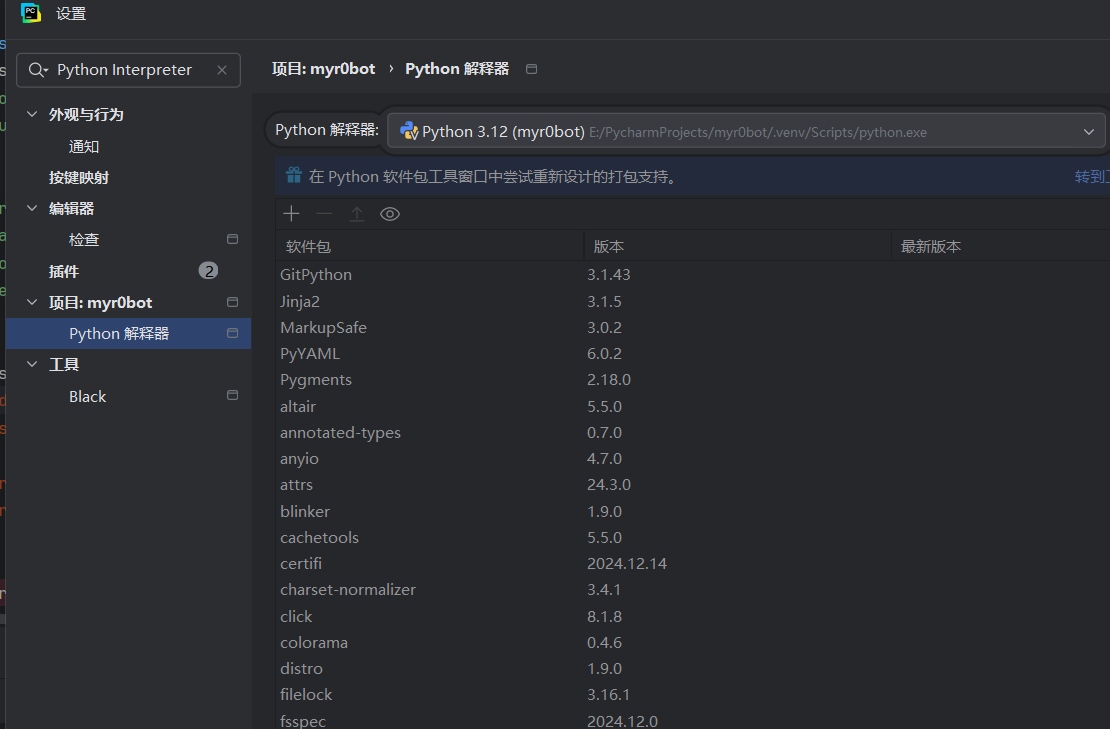Click the badge 2 next to 插件
This screenshot has width=1110, height=729.
click(208, 270)
